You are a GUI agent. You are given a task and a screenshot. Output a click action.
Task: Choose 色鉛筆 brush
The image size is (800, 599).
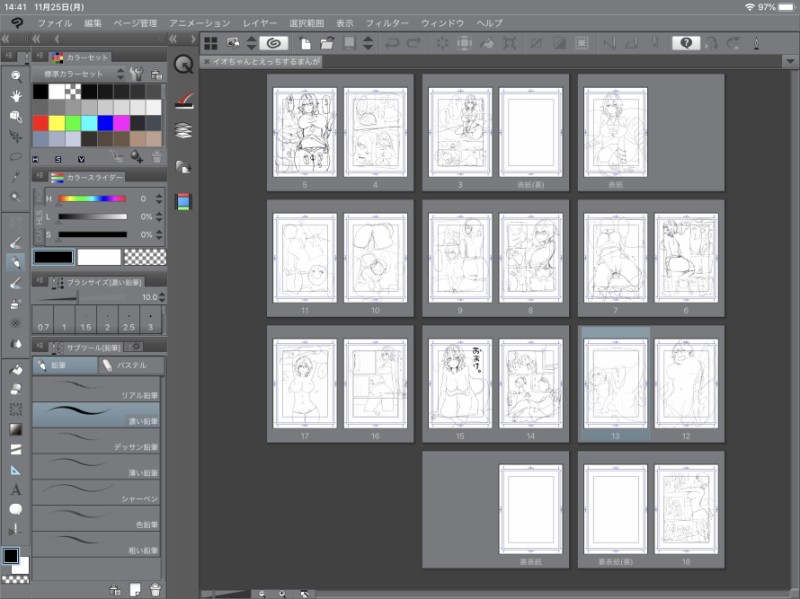coord(96,518)
